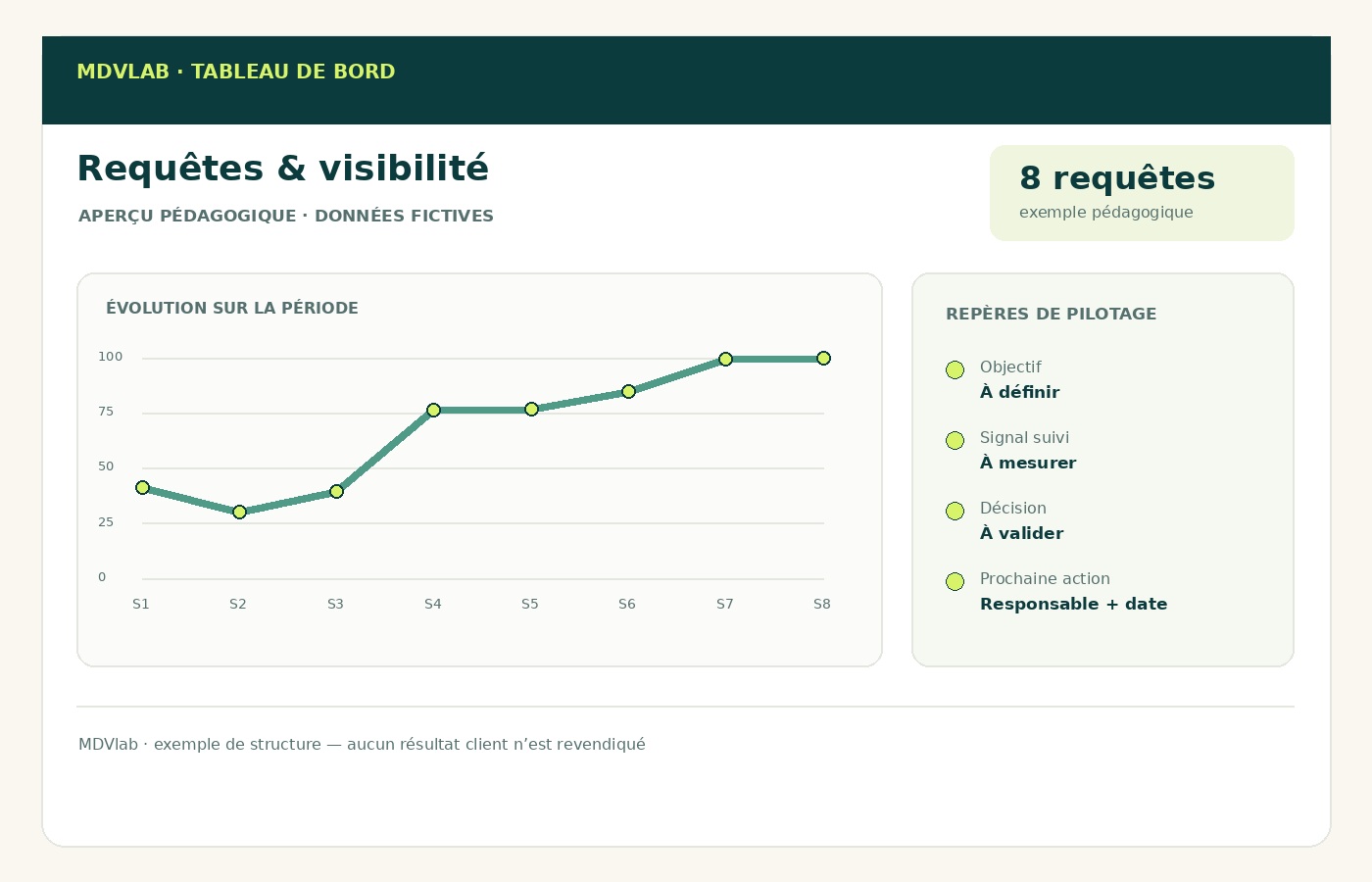Viewport: 1372px width, 882px height.
Task: Click the "MDVLAB · TABLEAU DE BORD" header text
Action: pos(236,72)
